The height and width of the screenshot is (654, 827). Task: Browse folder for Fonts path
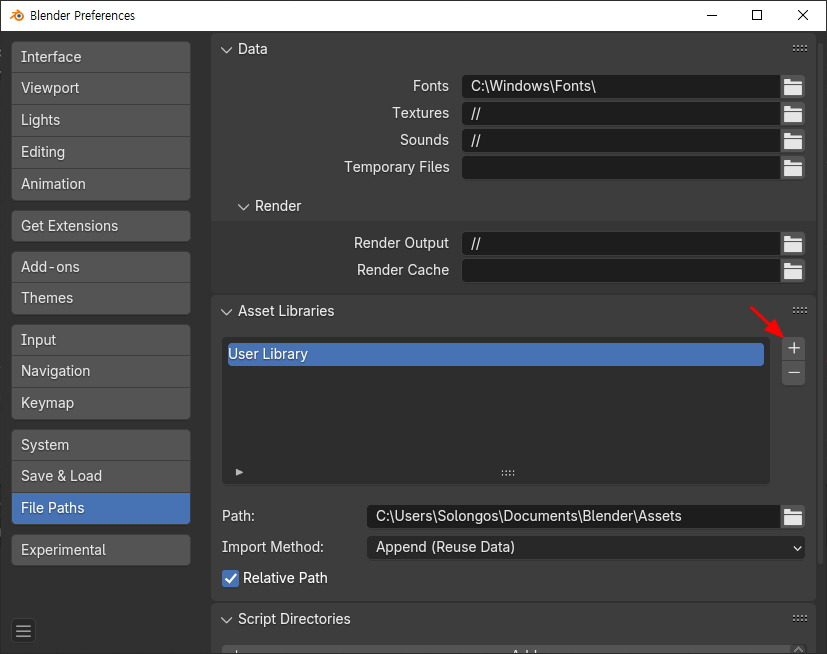pyautogui.click(x=793, y=86)
